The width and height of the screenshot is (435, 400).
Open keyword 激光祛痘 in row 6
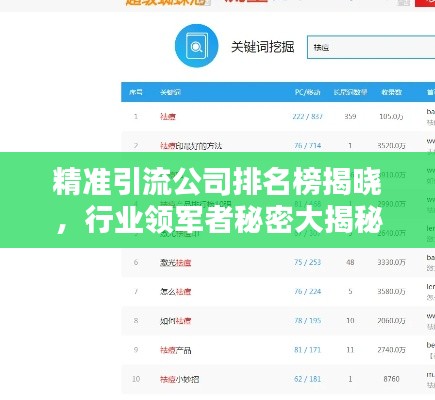point(175,262)
